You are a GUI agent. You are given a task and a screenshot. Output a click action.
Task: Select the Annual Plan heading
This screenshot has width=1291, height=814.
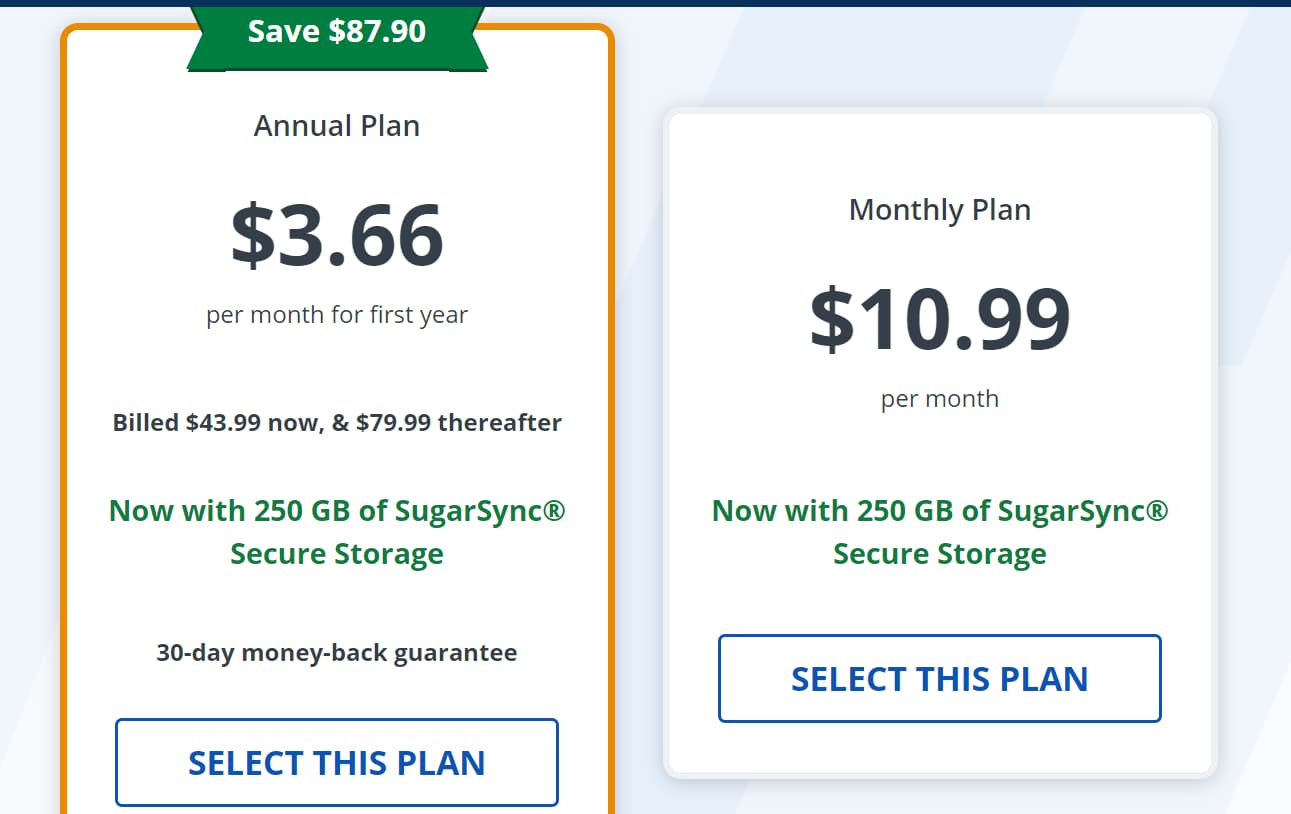pos(337,126)
